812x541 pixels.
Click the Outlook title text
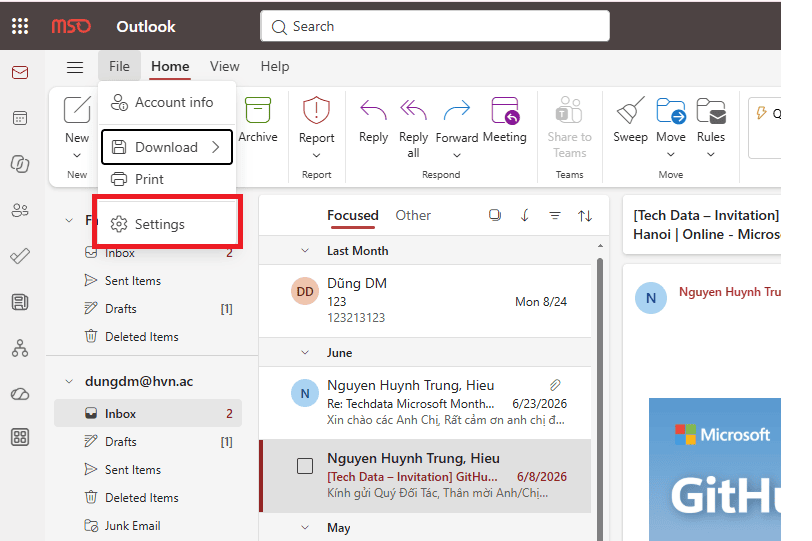tap(146, 26)
